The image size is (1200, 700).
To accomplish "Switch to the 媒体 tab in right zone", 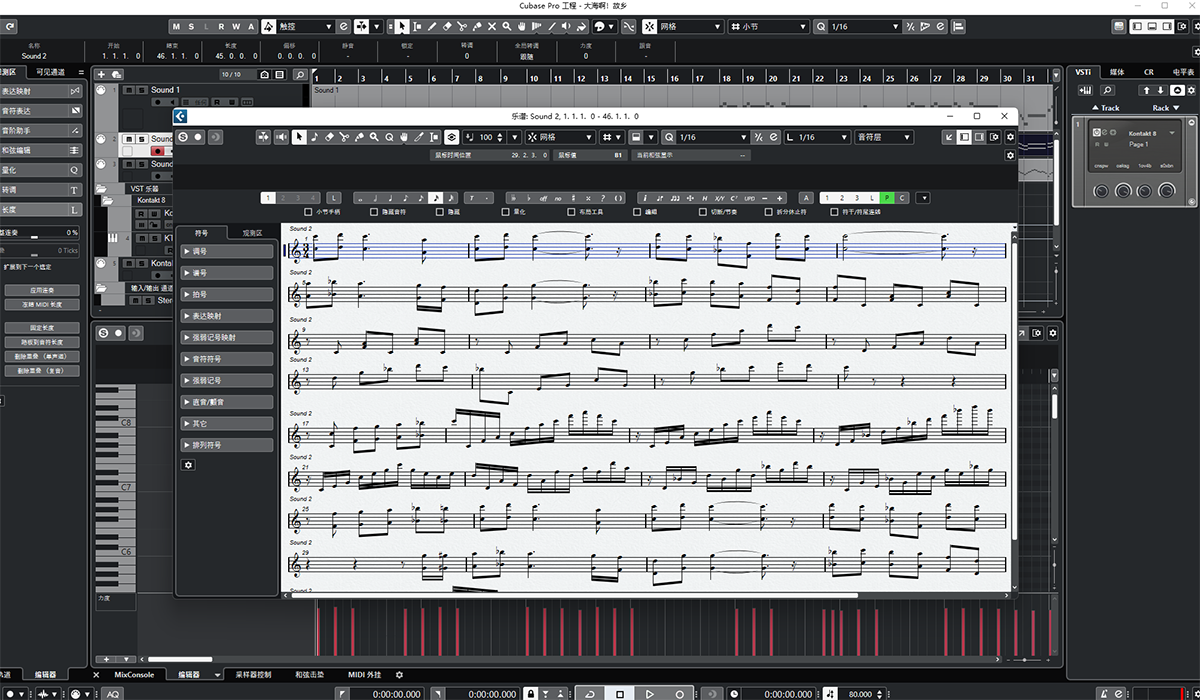I will (x=1117, y=72).
